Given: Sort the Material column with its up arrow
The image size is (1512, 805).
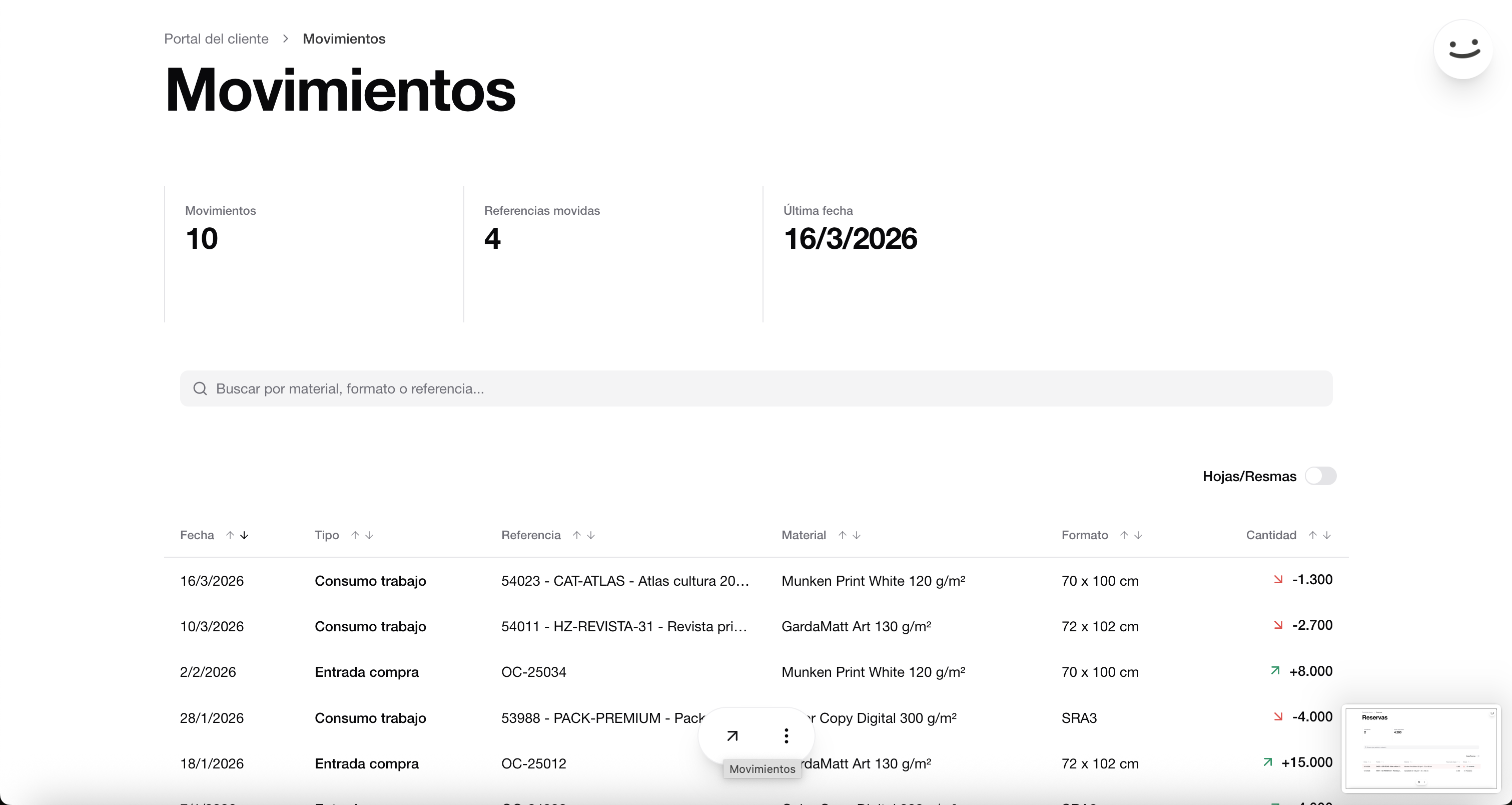Looking at the screenshot, I should pyautogui.click(x=840, y=535).
